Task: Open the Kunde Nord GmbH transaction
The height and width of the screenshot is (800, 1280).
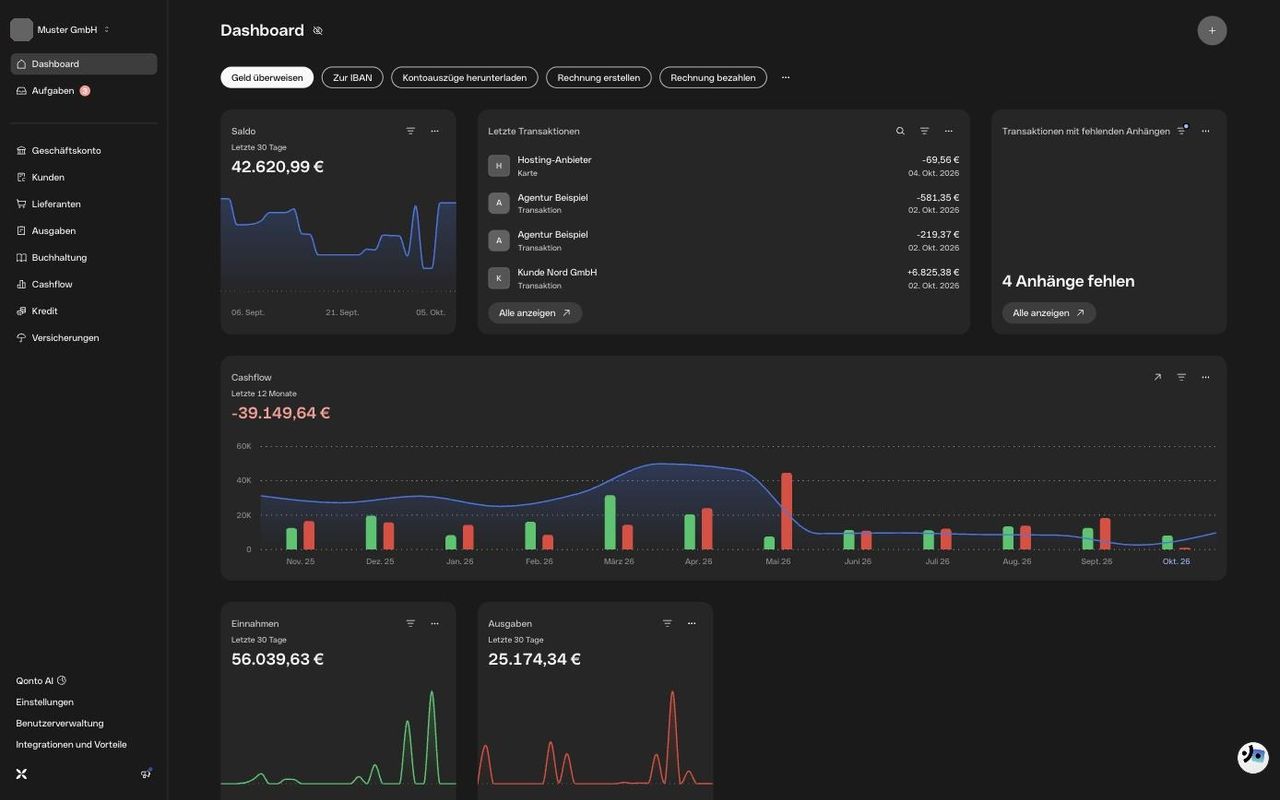Action: 724,278
